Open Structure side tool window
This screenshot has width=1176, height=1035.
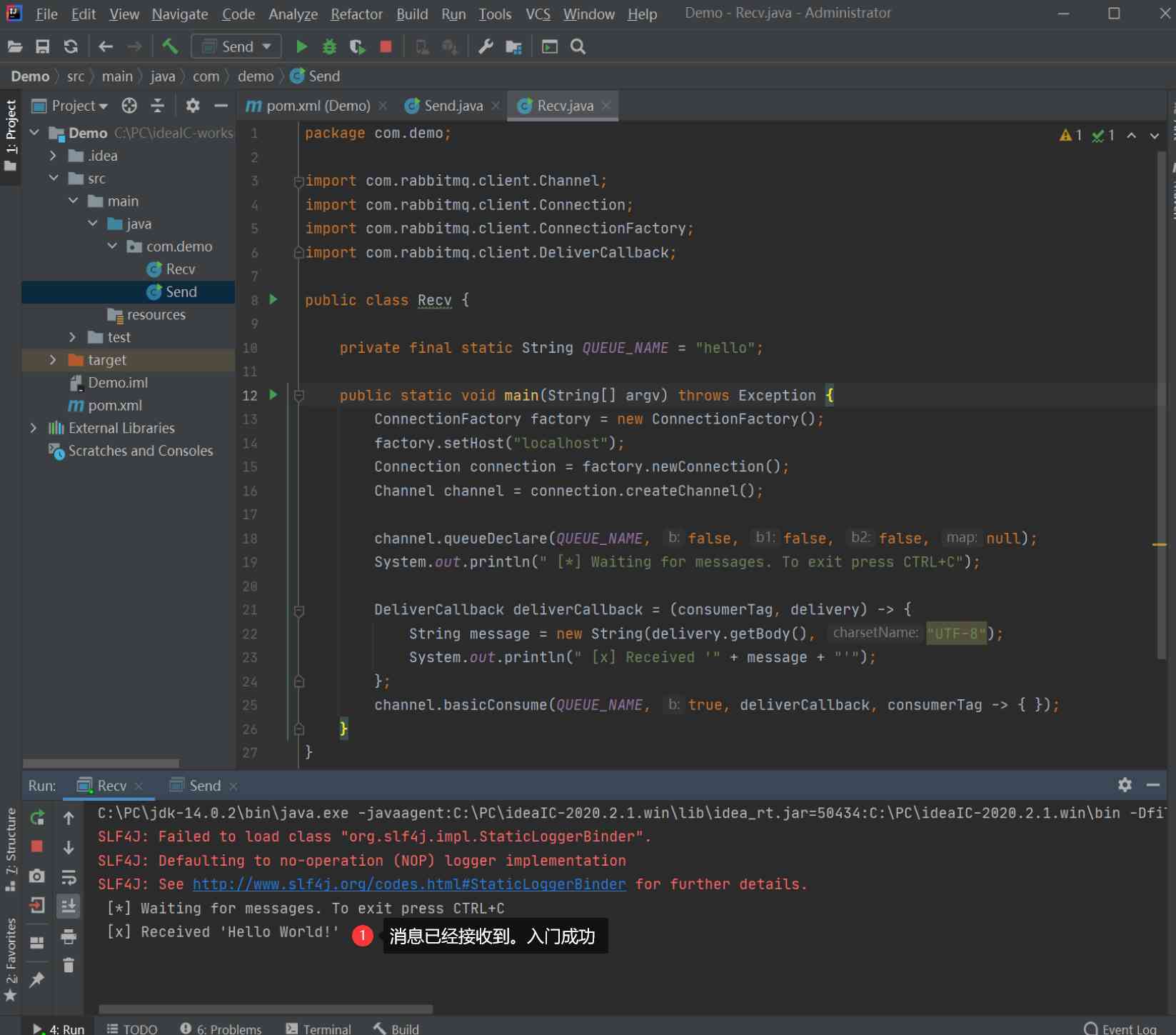[x=11, y=849]
